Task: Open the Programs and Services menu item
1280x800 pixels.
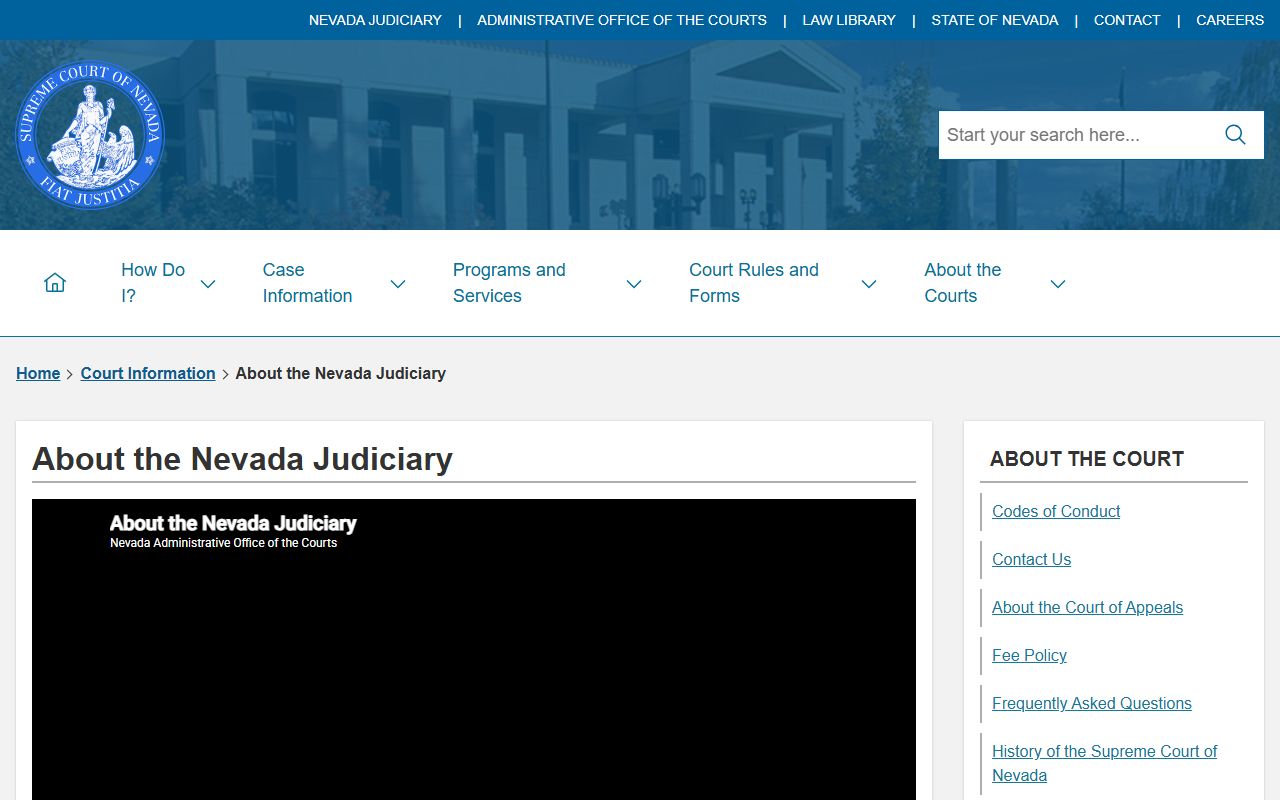Action: coord(509,283)
